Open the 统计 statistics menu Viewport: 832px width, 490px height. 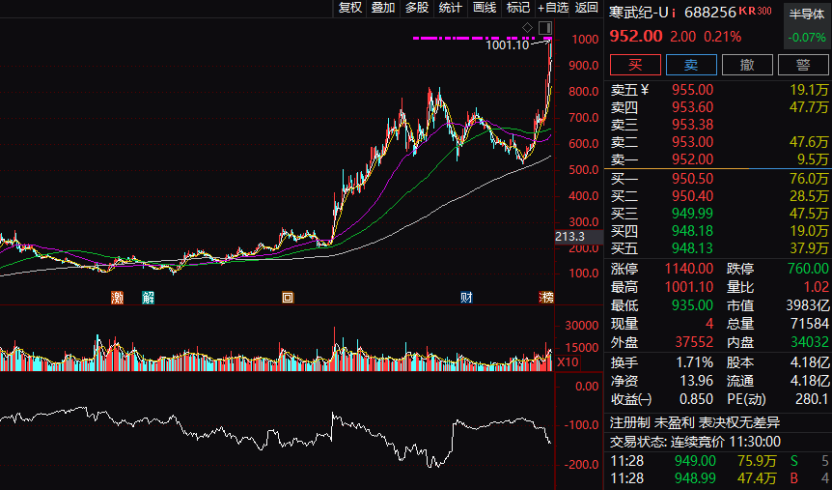click(x=450, y=7)
